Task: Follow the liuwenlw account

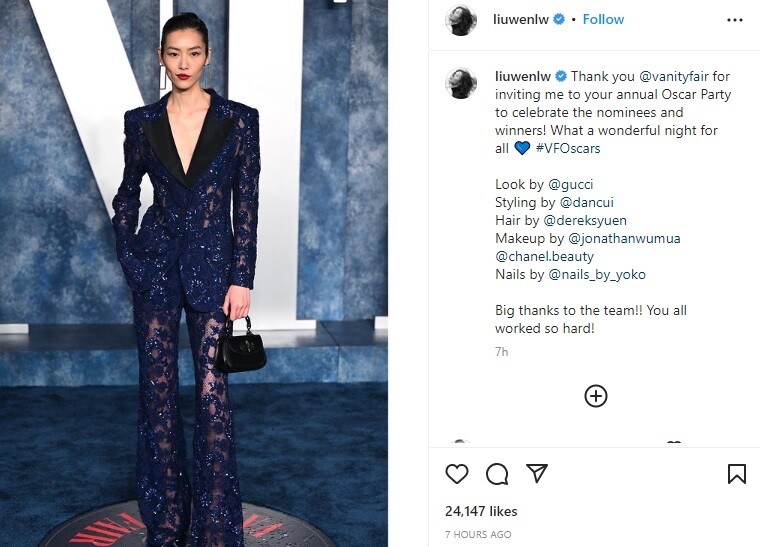Action: [603, 19]
